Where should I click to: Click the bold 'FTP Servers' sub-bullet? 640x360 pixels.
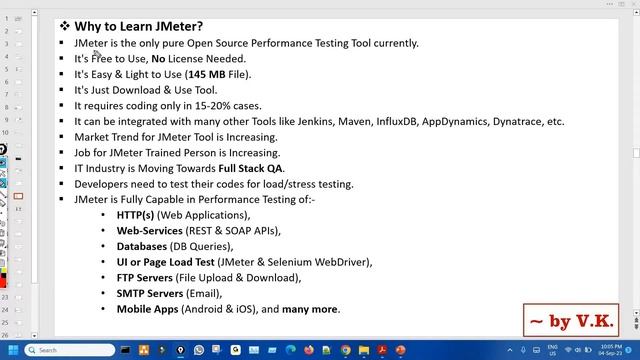[144, 278]
